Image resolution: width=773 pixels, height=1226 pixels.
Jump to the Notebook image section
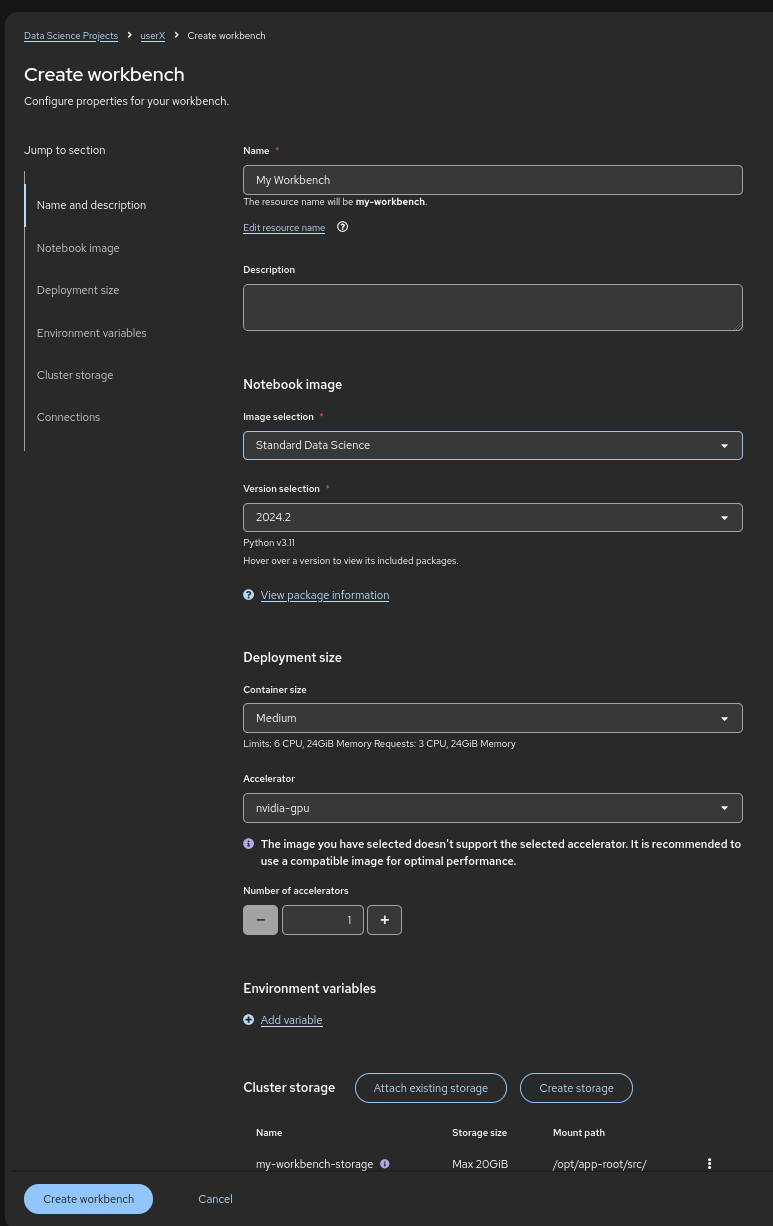(78, 248)
